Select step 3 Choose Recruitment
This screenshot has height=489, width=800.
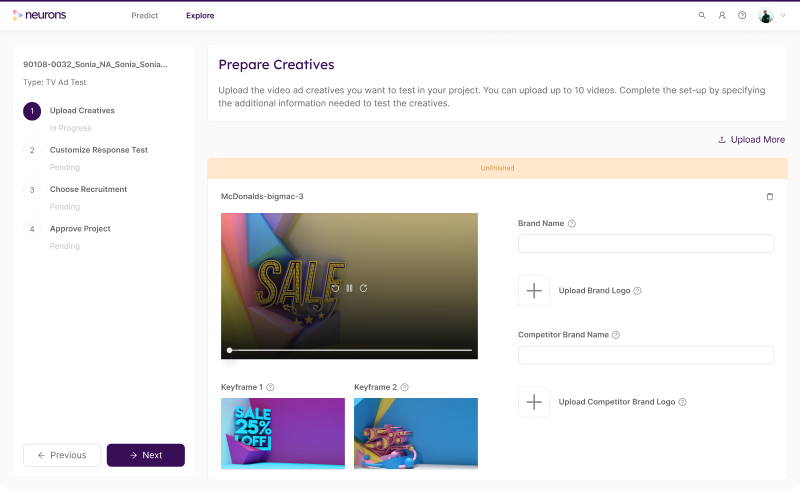[x=88, y=189]
